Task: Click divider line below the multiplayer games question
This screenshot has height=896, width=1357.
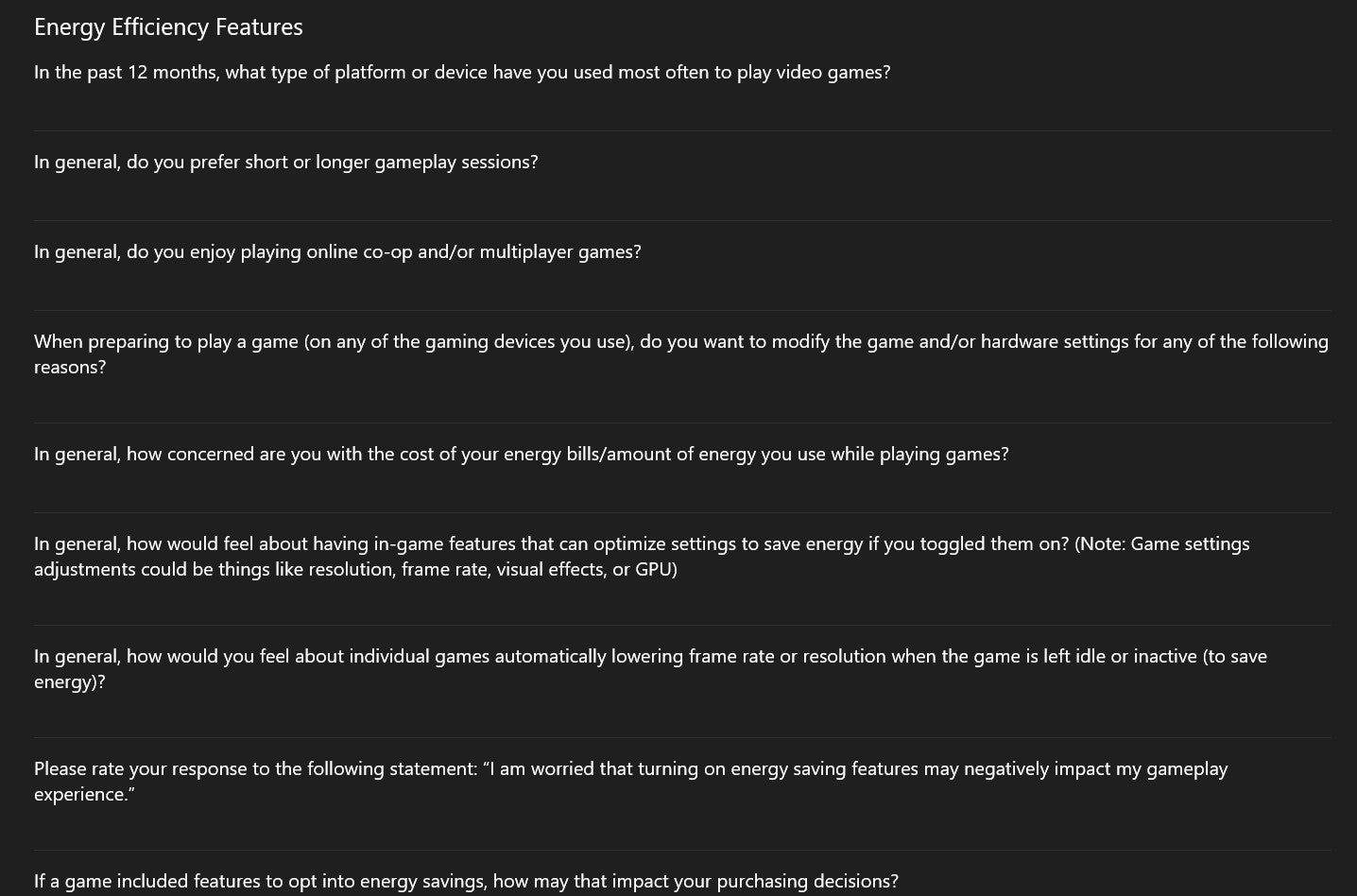Action: pos(682,311)
